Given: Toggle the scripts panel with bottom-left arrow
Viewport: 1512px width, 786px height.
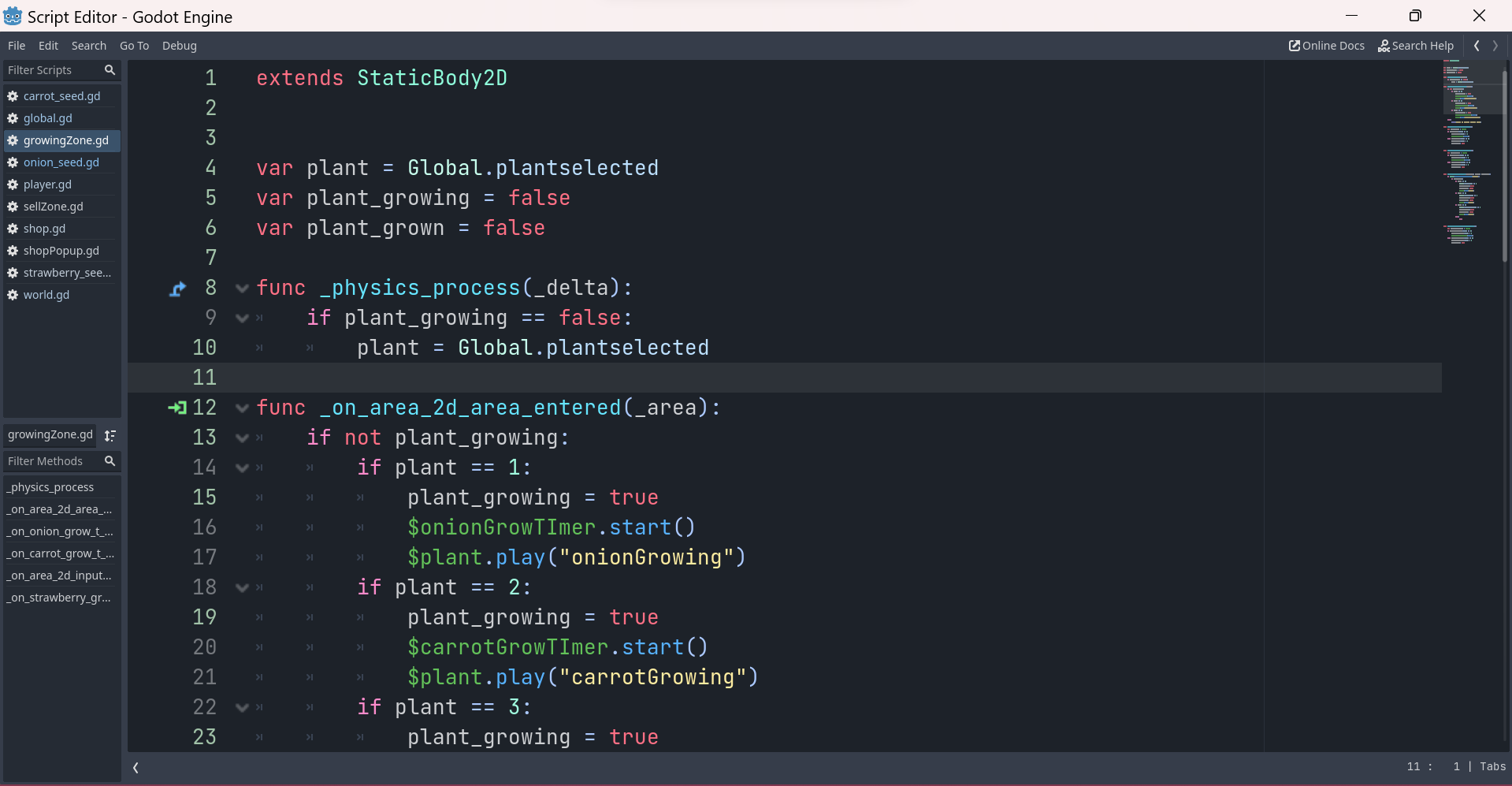Looking at the screenshot, I should (136, 767).
